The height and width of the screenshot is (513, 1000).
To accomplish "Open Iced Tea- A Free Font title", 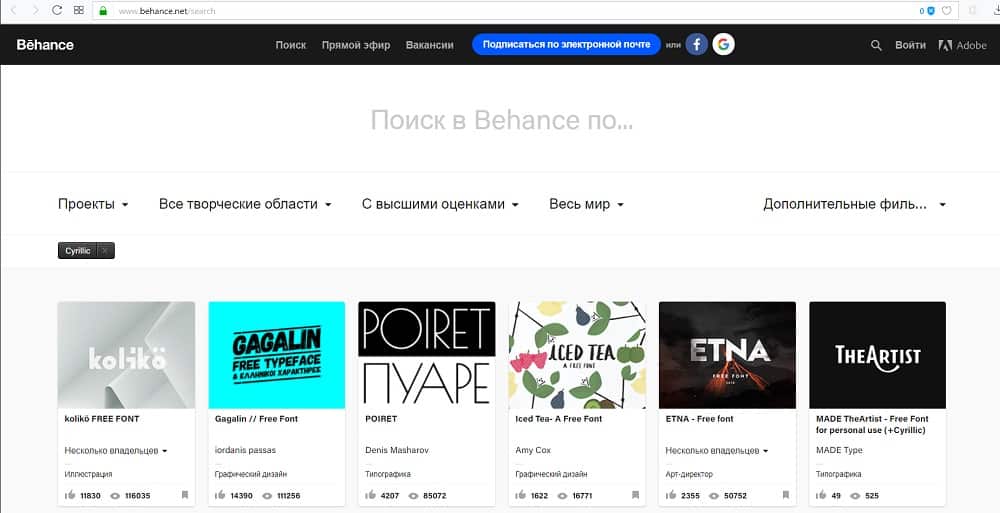I will tap(559, 419).
